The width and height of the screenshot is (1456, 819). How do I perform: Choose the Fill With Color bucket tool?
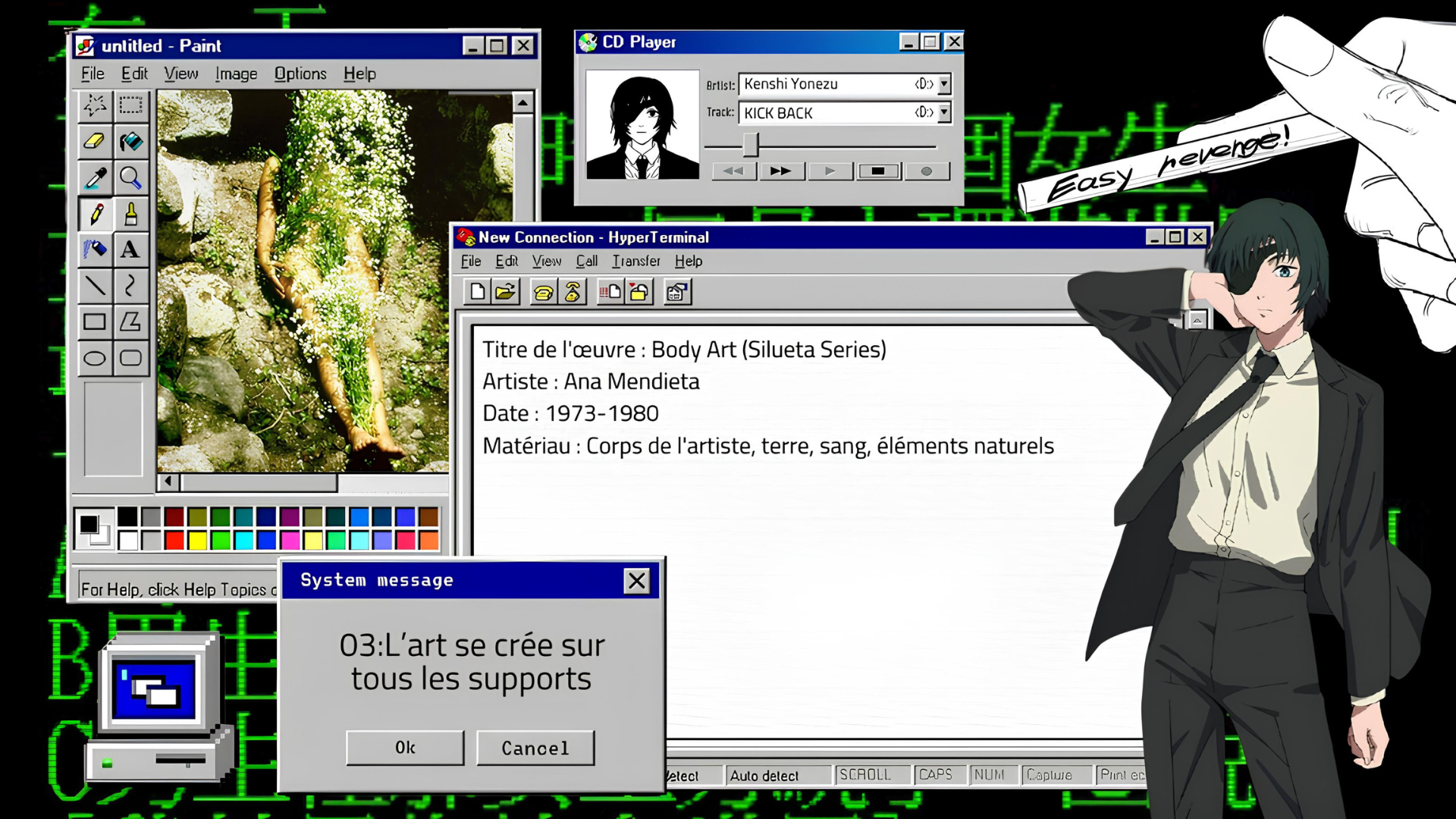[130, 141]
